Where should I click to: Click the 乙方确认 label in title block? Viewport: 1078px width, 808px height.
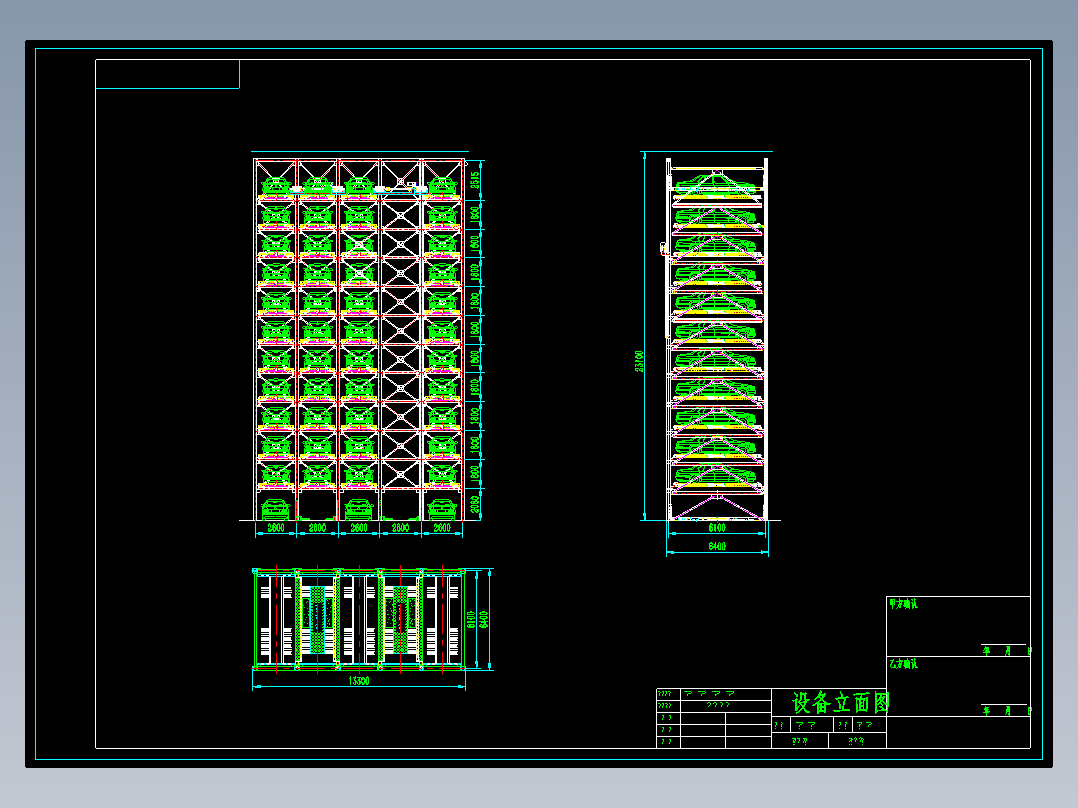pyautogui.click(x=903, y=664)
